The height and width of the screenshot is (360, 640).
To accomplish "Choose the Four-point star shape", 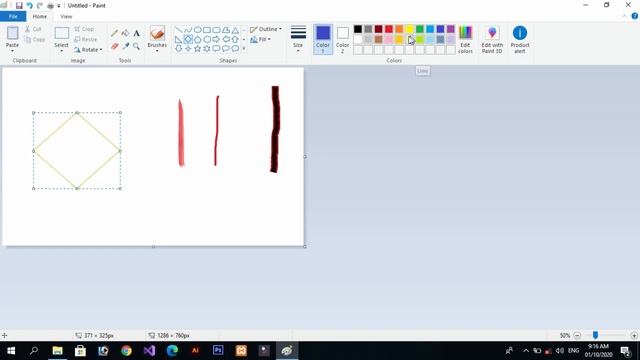I will tap(188, 49).
